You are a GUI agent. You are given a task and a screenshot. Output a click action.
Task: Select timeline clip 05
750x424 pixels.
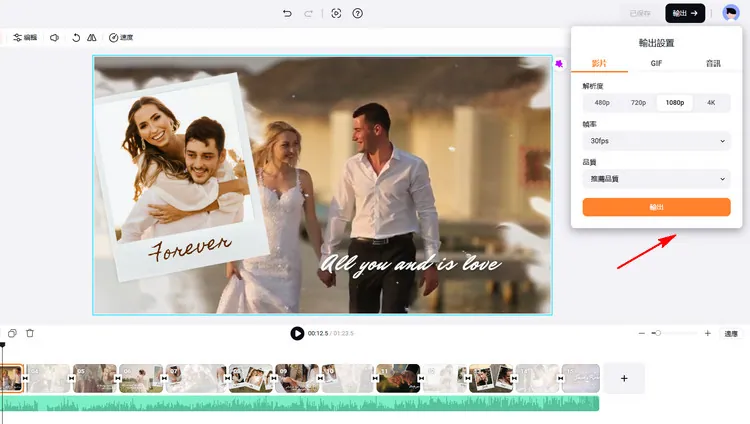(x=95, y=379)
